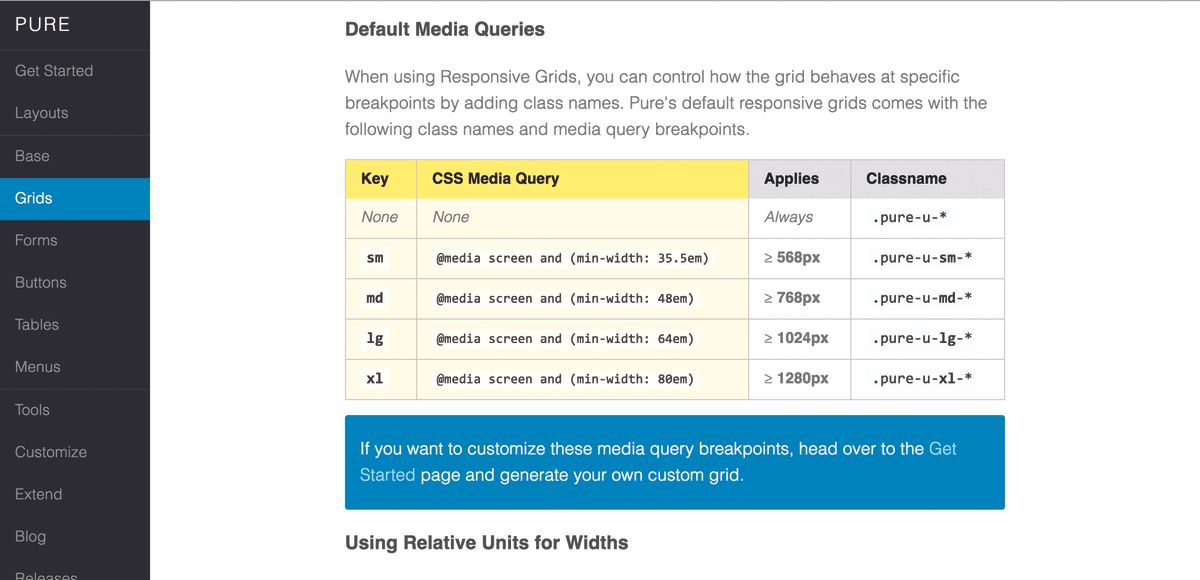Open the Blog link
This screenshot has height=580, width=1200.
point(30,536)
